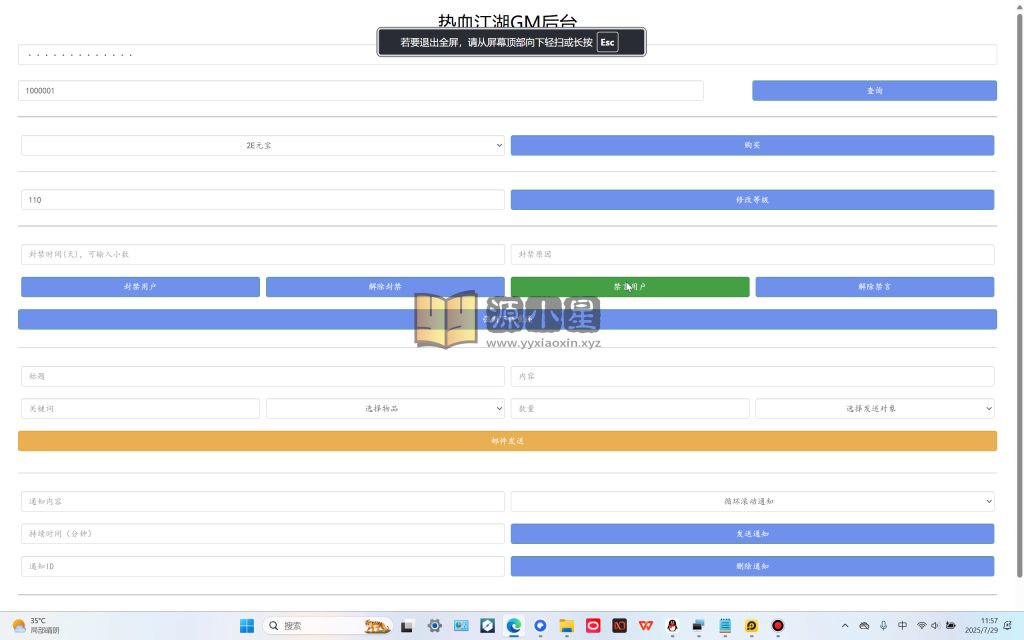The height and width of the screenshot is (640, 1024).
Task: Click the Windows Start button
Action: (x=246, y=626)
